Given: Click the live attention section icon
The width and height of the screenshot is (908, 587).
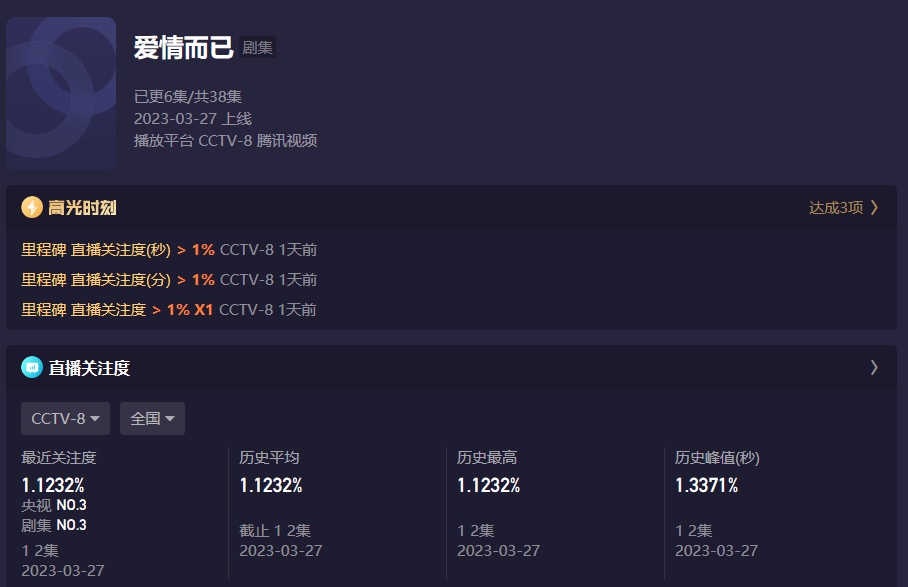Looking at the screenshot, I should pos(32,367).
